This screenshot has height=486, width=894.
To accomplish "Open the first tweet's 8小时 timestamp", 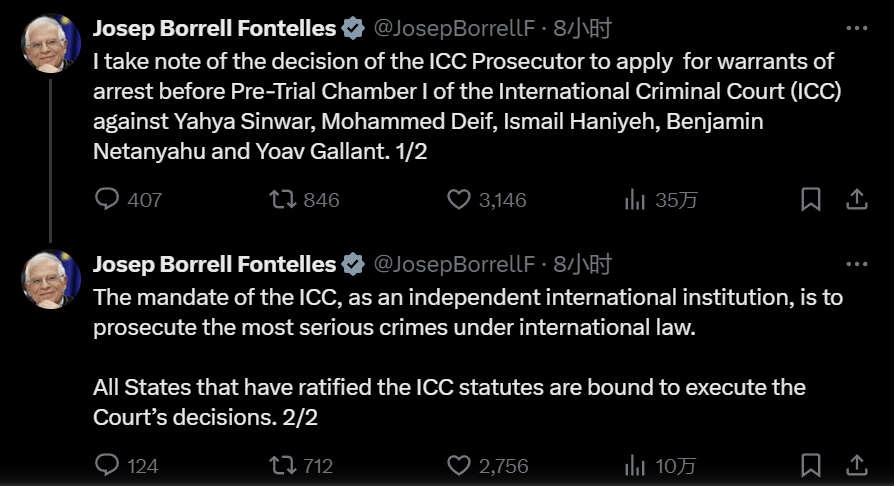I will coord(583,28).
